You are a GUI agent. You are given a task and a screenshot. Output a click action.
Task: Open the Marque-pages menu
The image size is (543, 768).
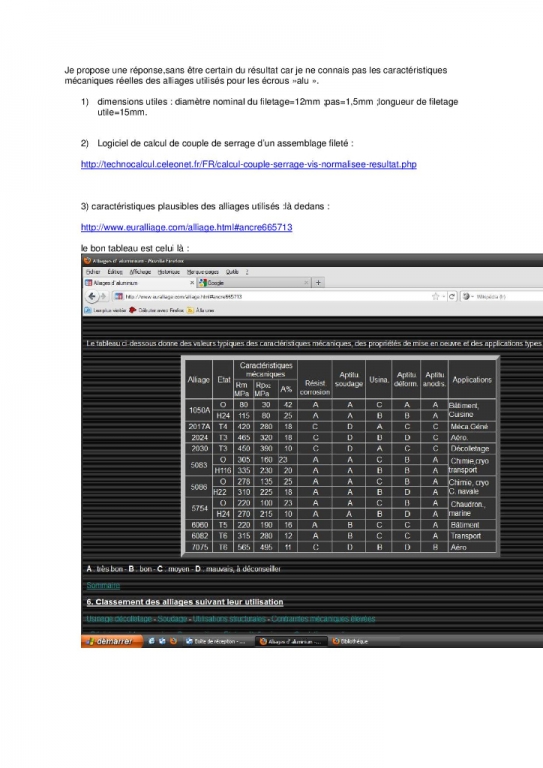pyautogui.click(x=203, y=272)
